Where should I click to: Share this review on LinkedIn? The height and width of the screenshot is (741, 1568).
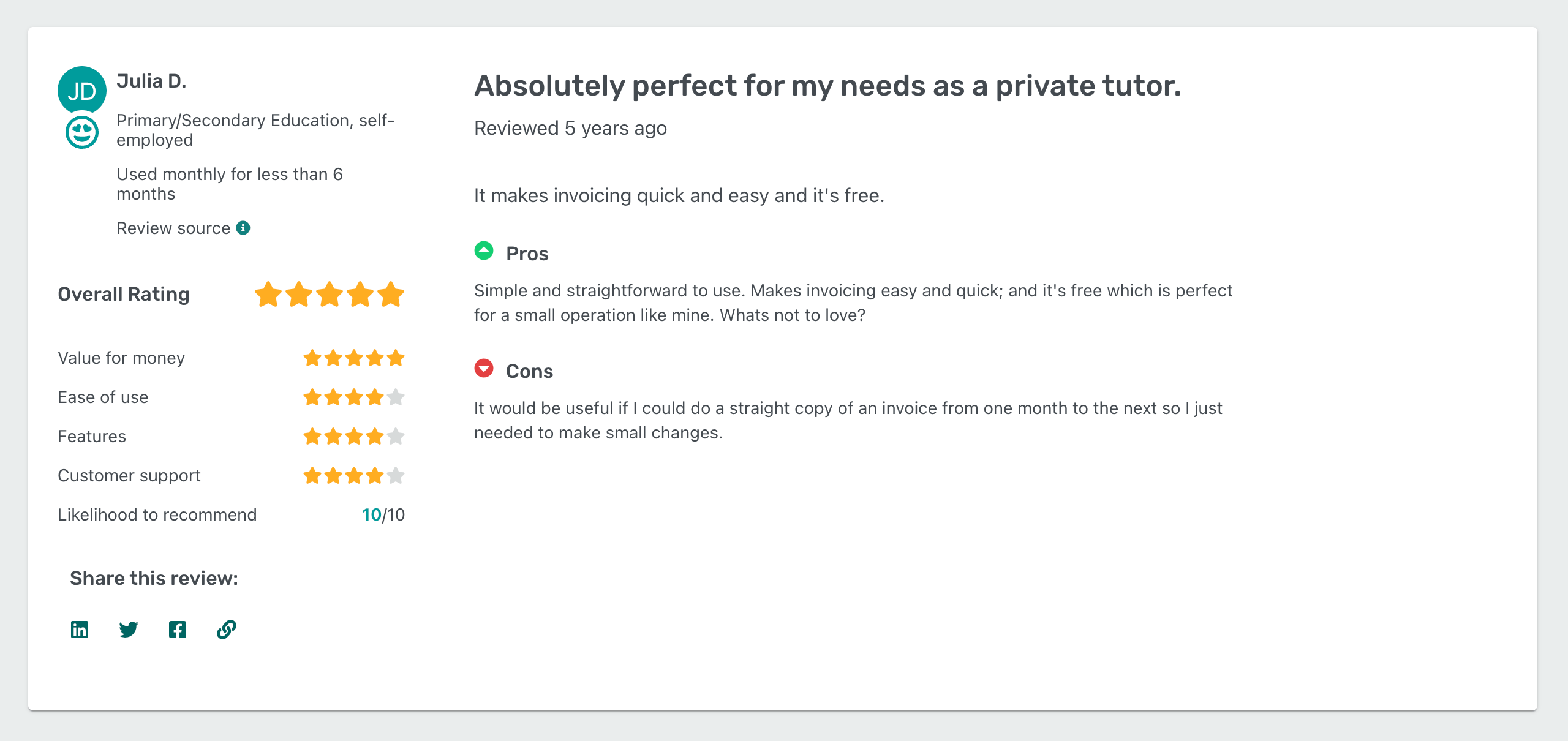[79, 629]
